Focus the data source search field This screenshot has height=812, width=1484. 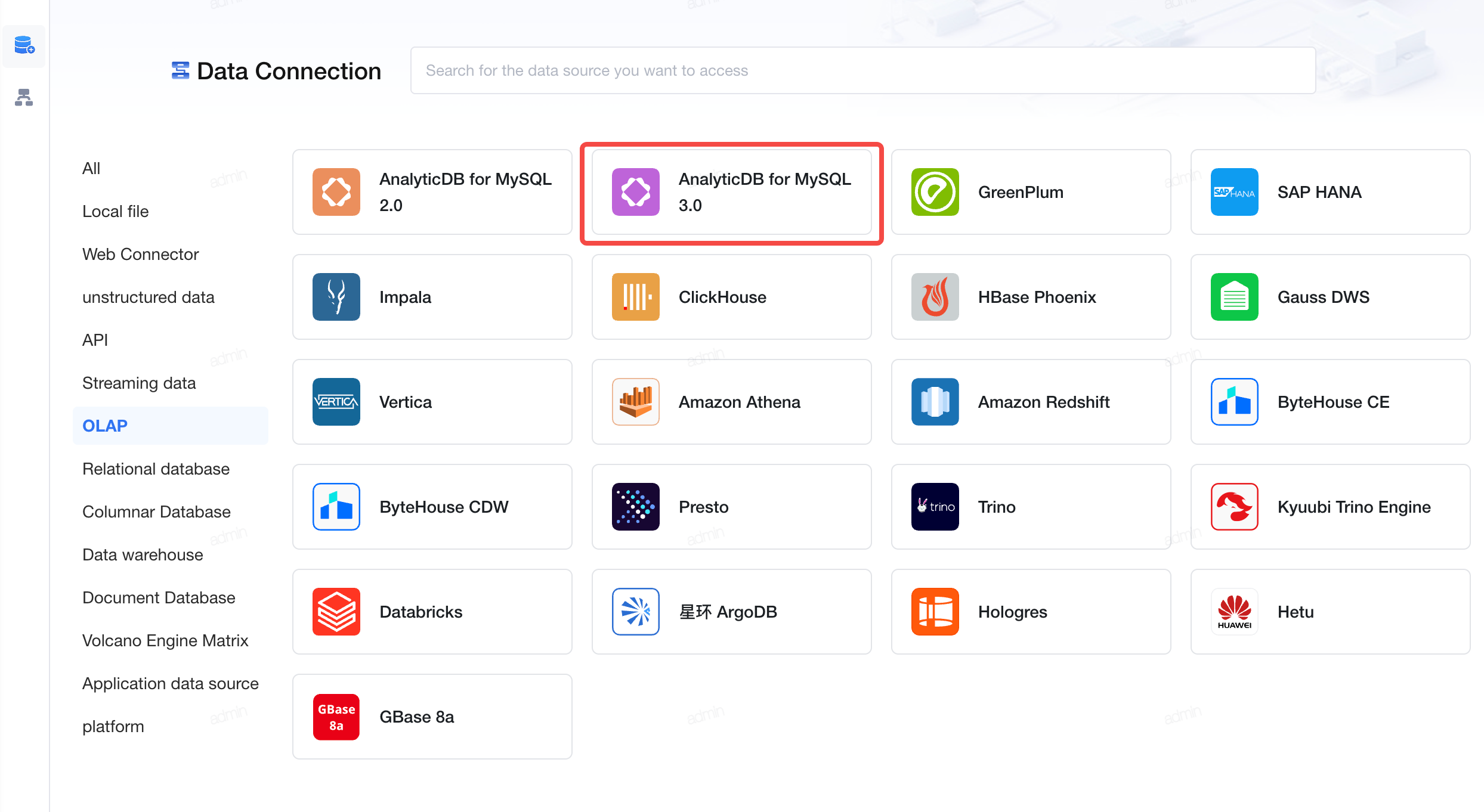862,70
